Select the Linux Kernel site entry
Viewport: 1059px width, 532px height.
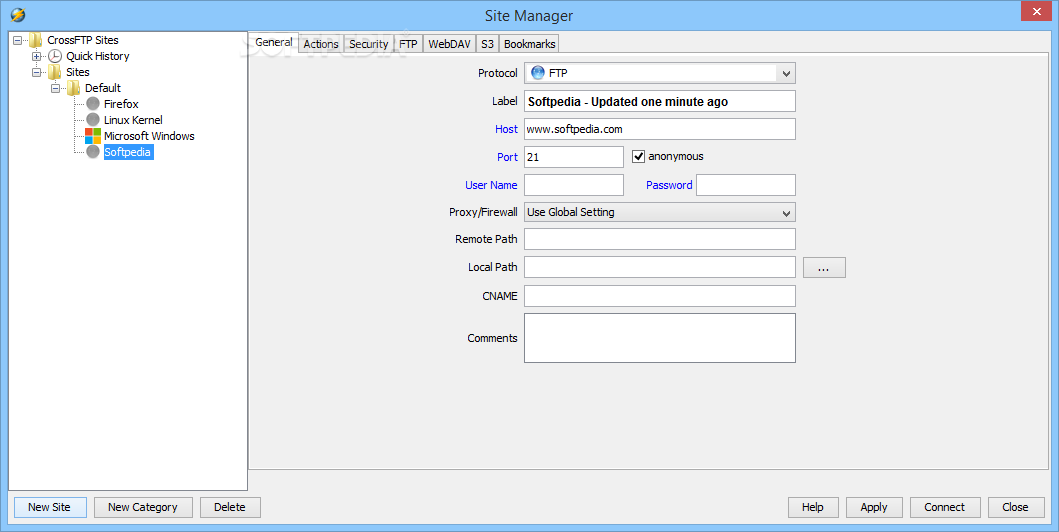click(x=133, y=119)
